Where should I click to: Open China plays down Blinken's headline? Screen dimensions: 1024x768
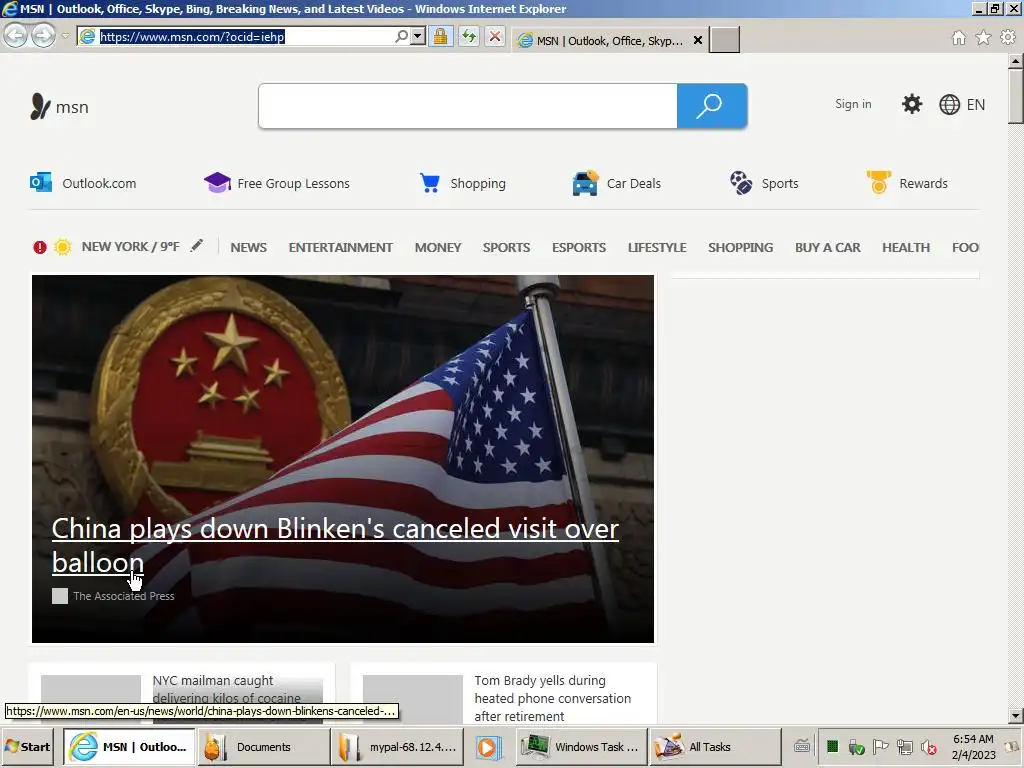click(335, 545)
